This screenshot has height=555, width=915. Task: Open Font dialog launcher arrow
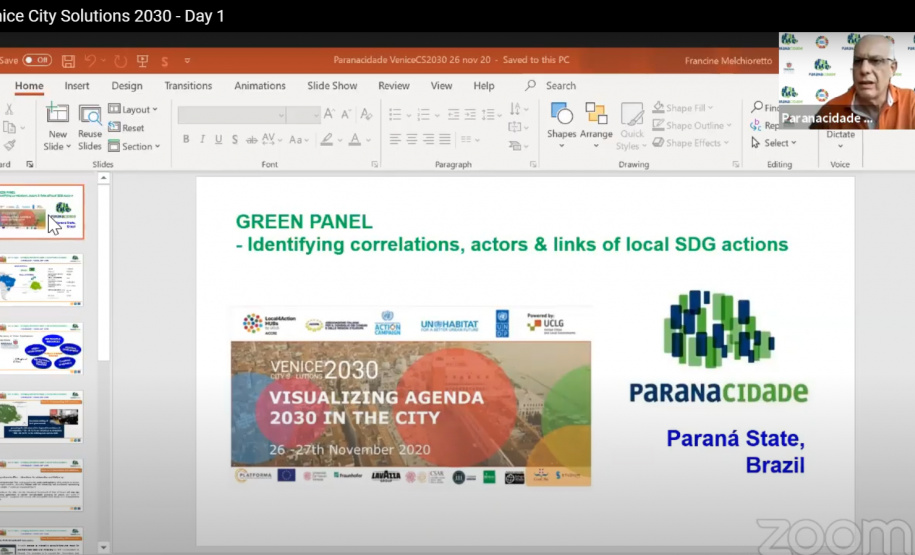point(375,165)
